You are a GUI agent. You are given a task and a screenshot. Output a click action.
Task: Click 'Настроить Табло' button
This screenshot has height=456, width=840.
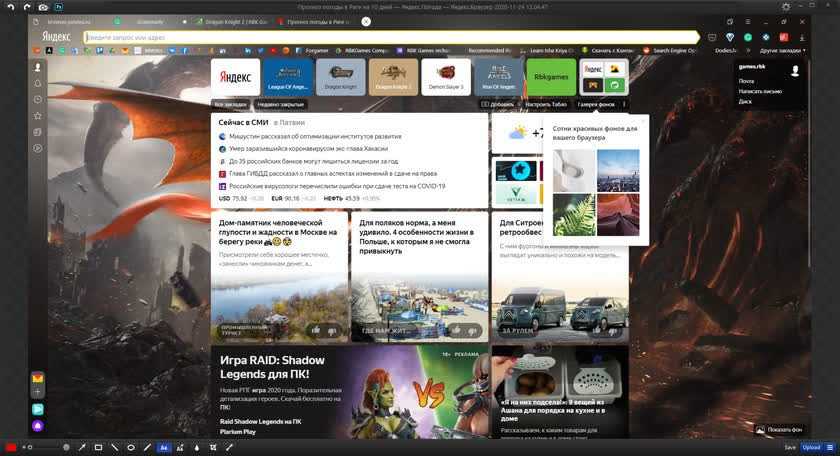546,104
